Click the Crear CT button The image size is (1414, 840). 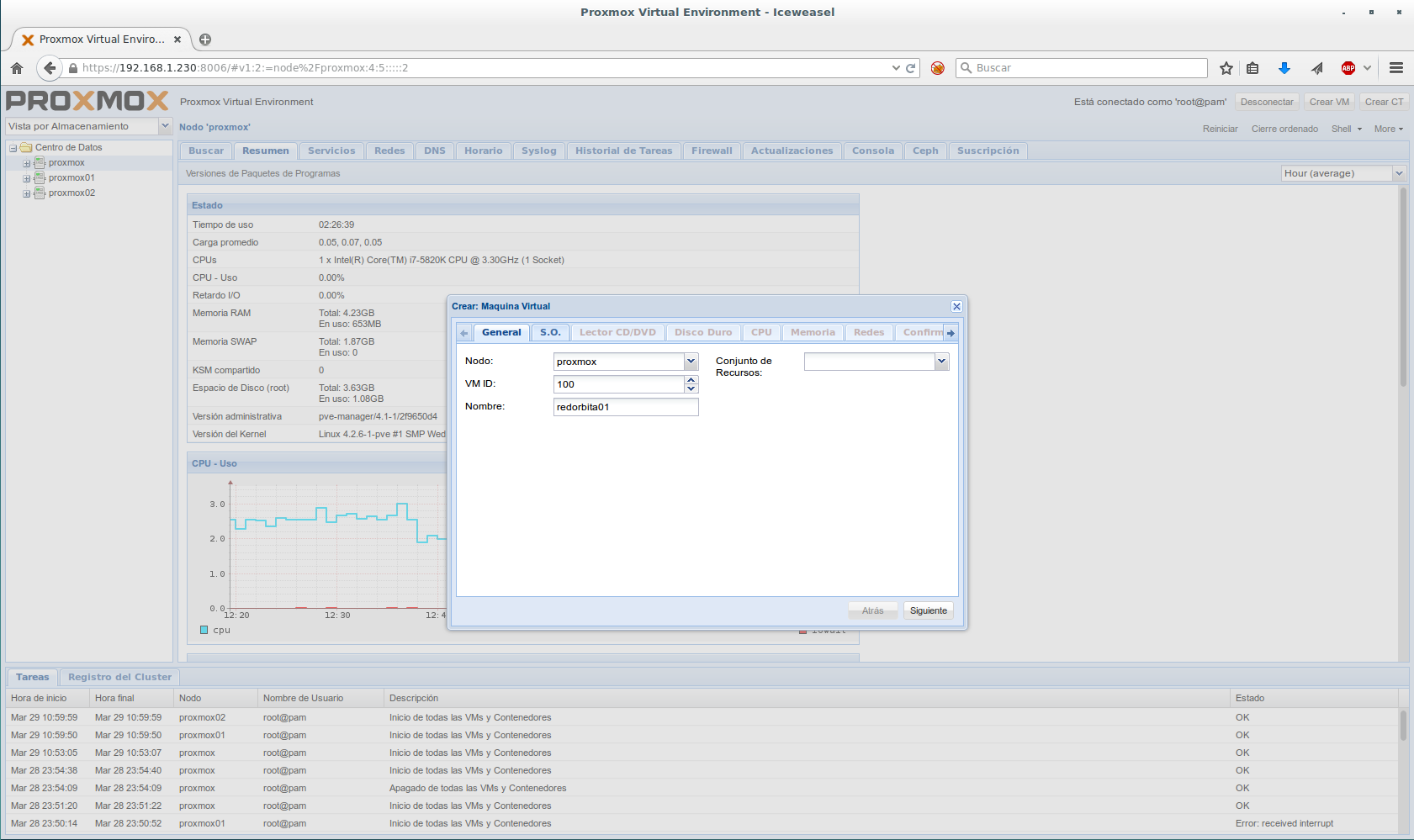1384,102
